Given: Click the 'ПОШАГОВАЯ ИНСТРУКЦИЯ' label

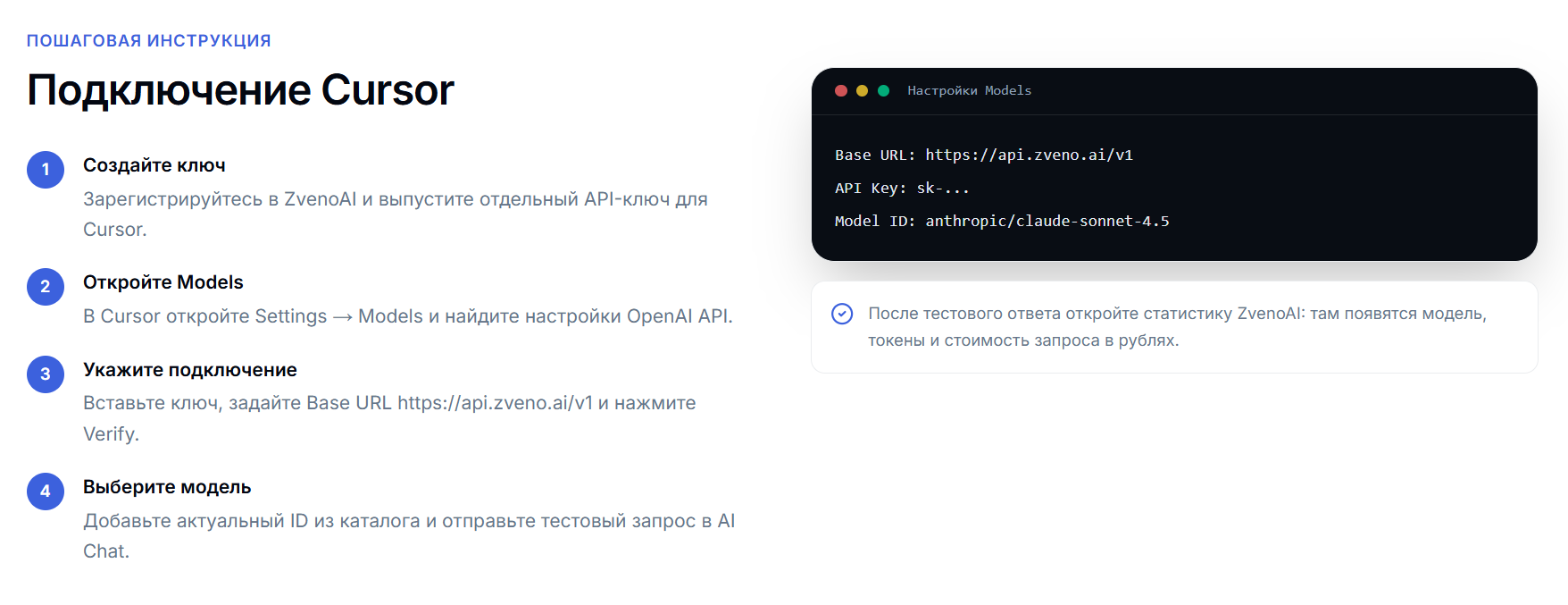Looking at the screenshot, I should 149,41.
